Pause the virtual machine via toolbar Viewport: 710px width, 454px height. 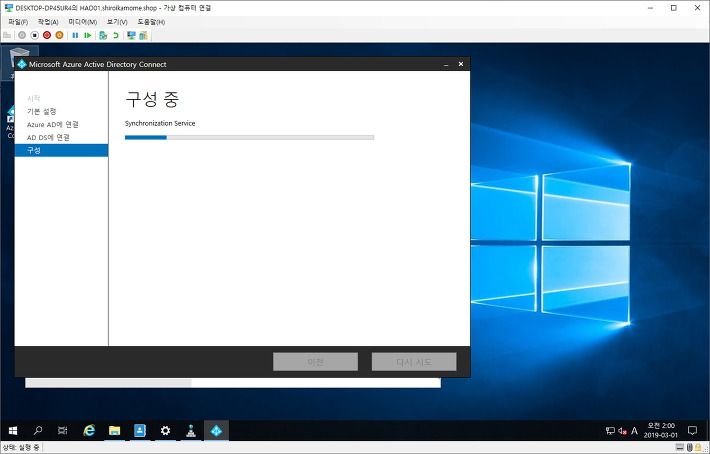pos(75,35)
